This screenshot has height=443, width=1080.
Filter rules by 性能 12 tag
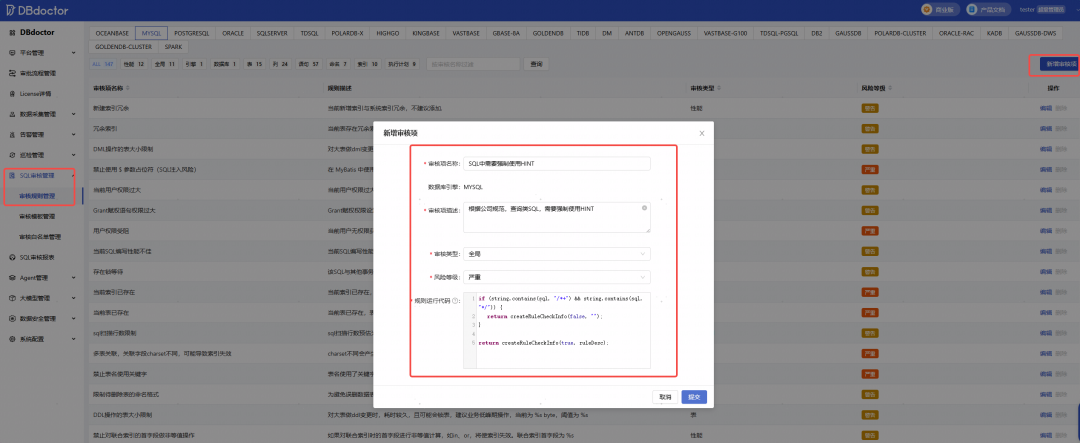(134, 64)
